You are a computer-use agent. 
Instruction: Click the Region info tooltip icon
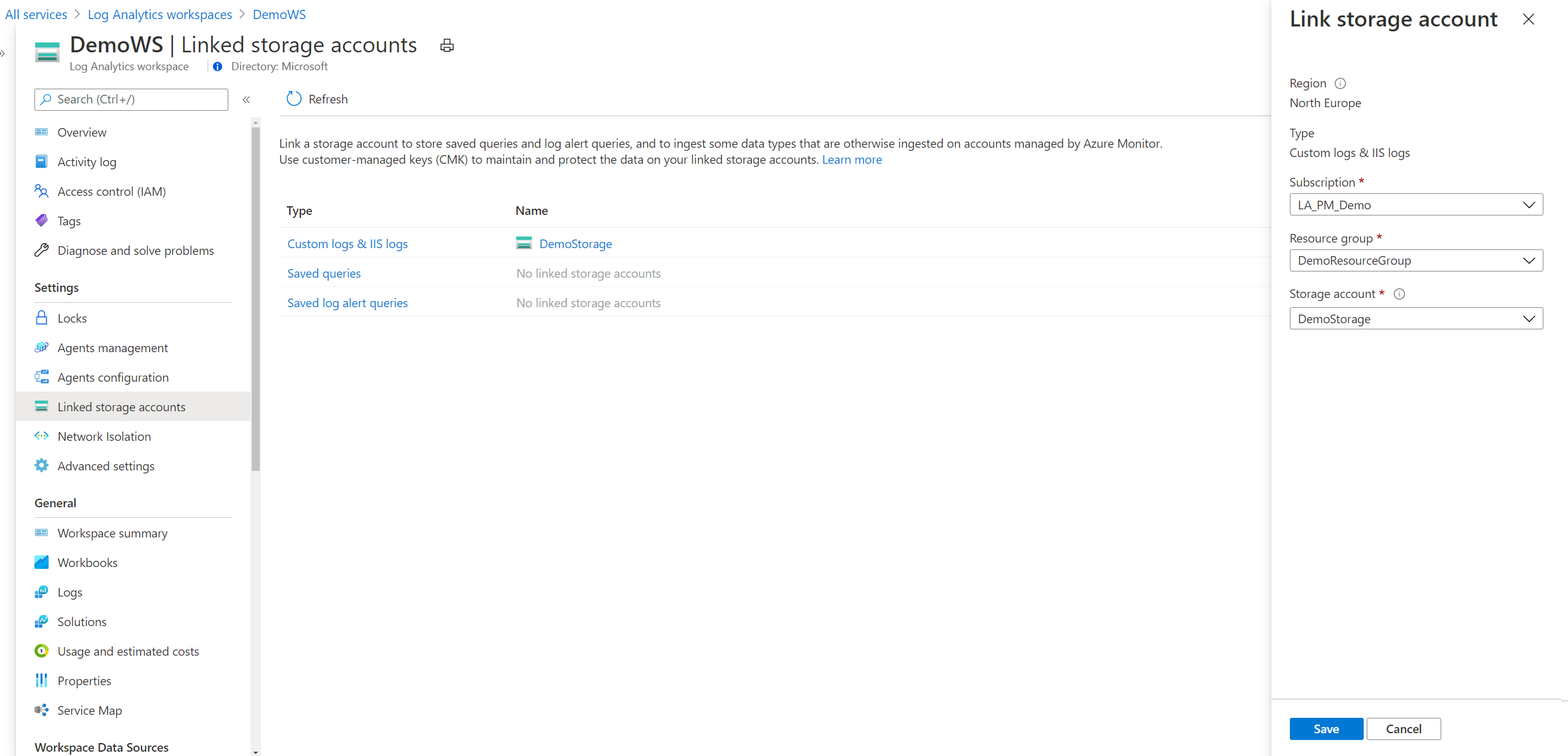(x=1341, y=83)
